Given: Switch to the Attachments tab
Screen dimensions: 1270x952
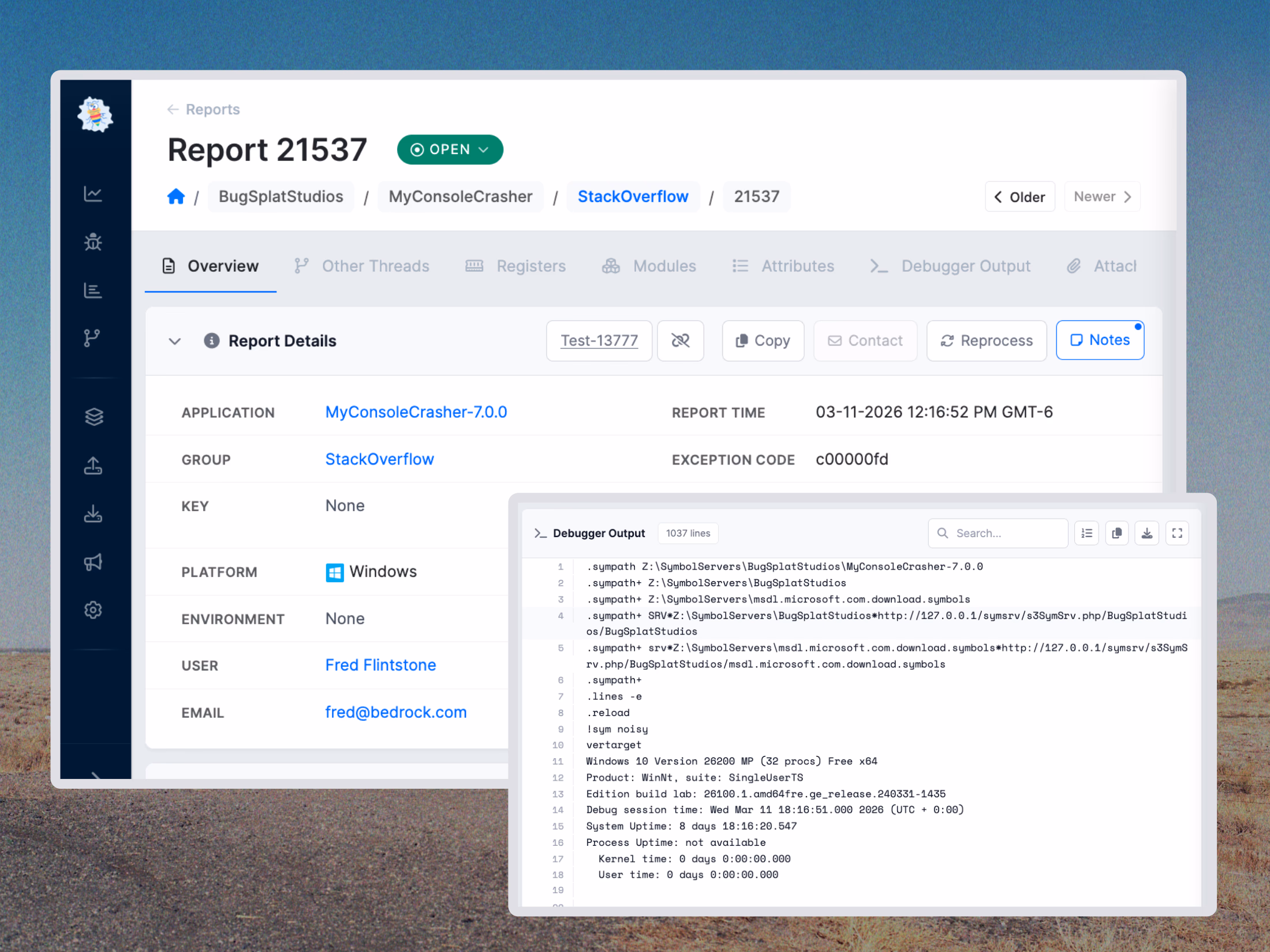Looking at the screenshot, I should (x=1102, y=266).
